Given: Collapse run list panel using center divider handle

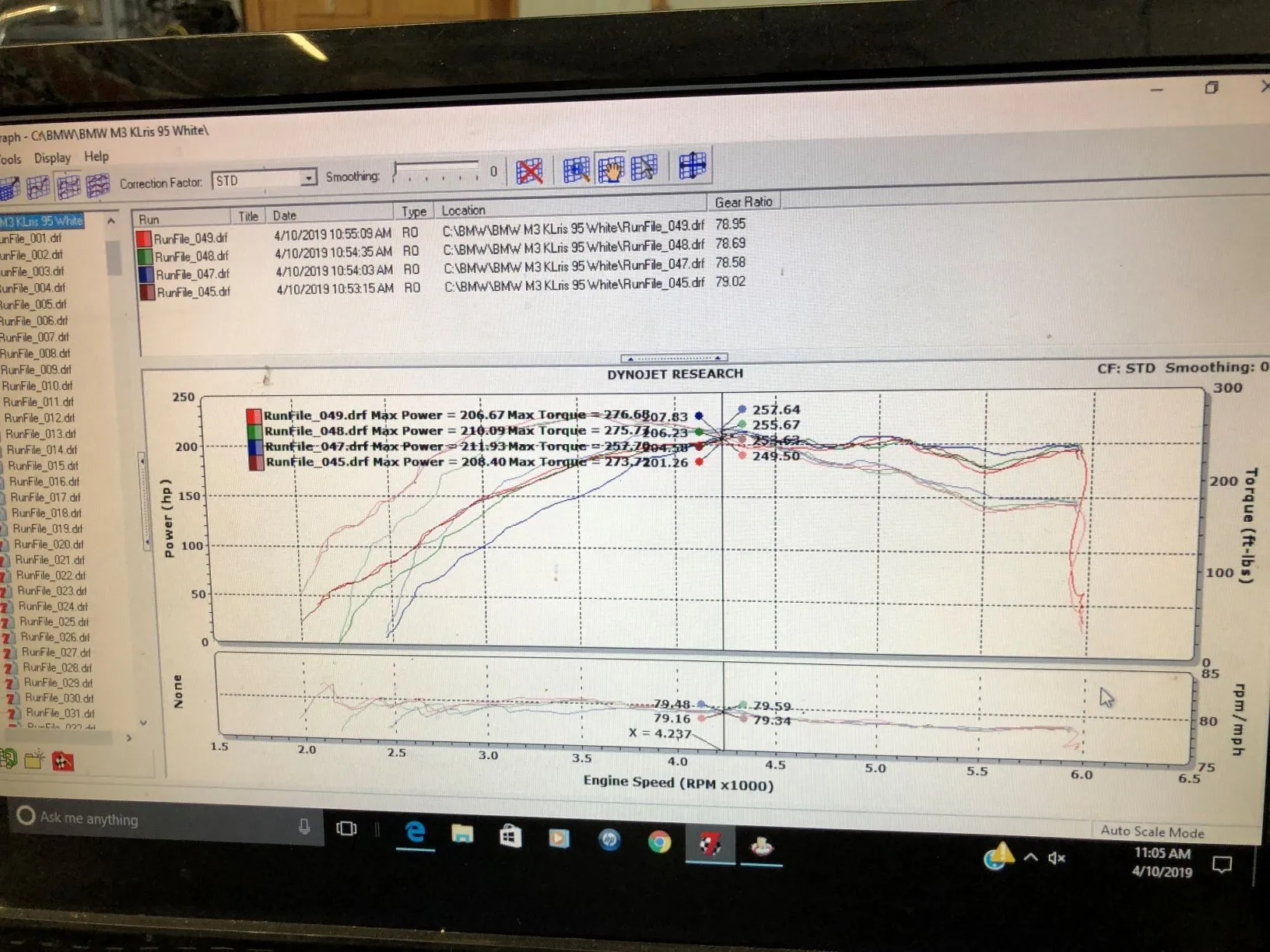Looking at the screenshot, I should [x=674, y=358].
